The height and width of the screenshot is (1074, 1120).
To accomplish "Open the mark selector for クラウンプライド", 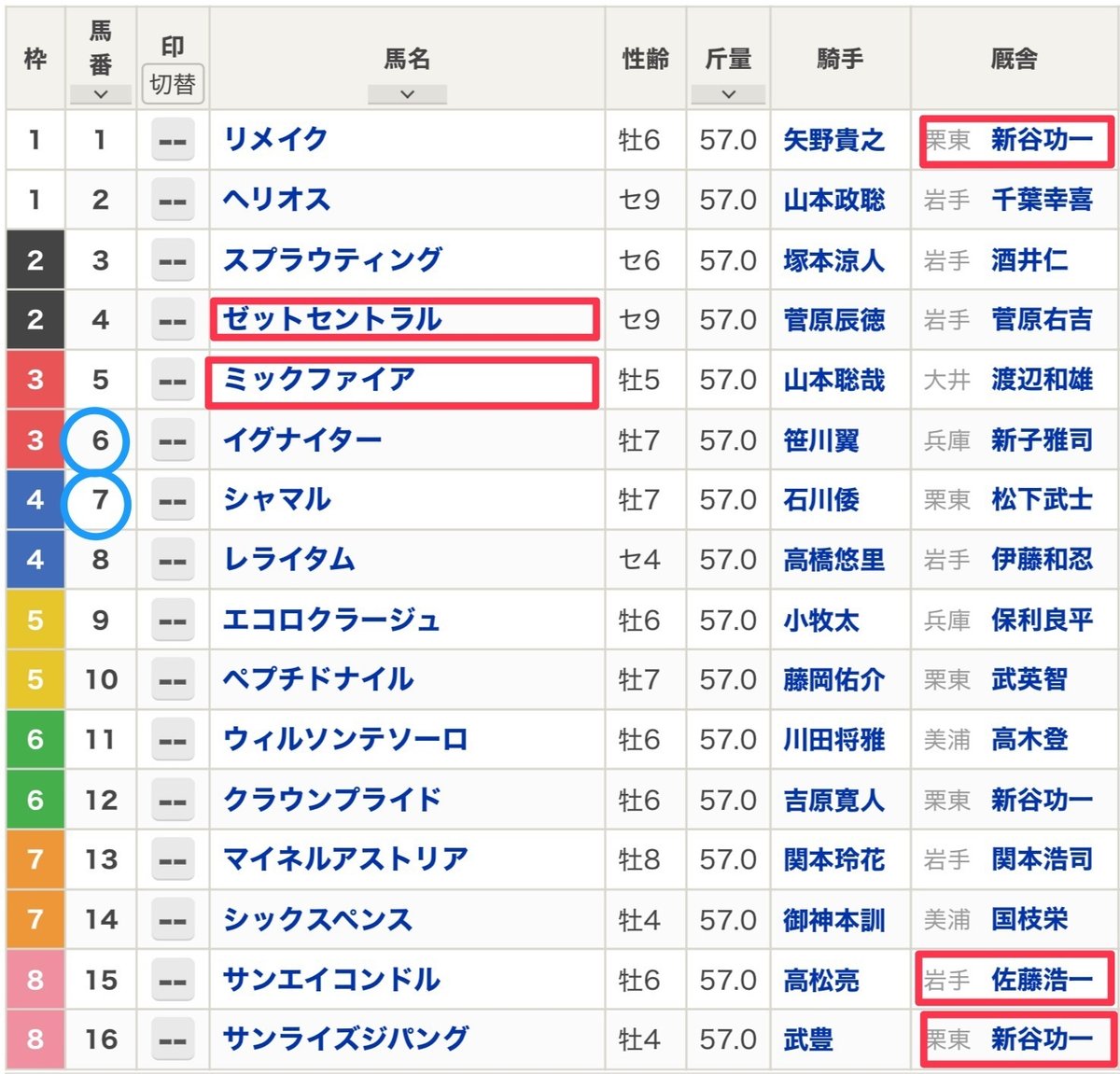I will coord(172,800).
